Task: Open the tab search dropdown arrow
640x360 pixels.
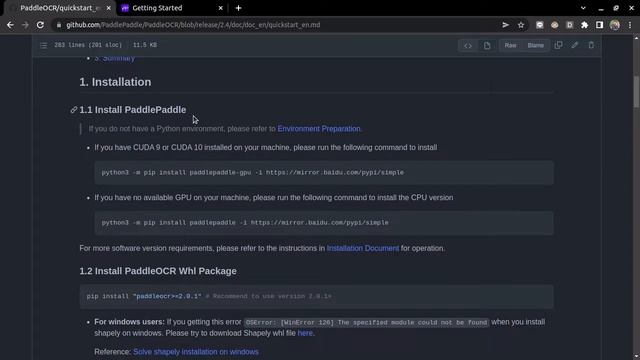Action: (x=583, y=8)
